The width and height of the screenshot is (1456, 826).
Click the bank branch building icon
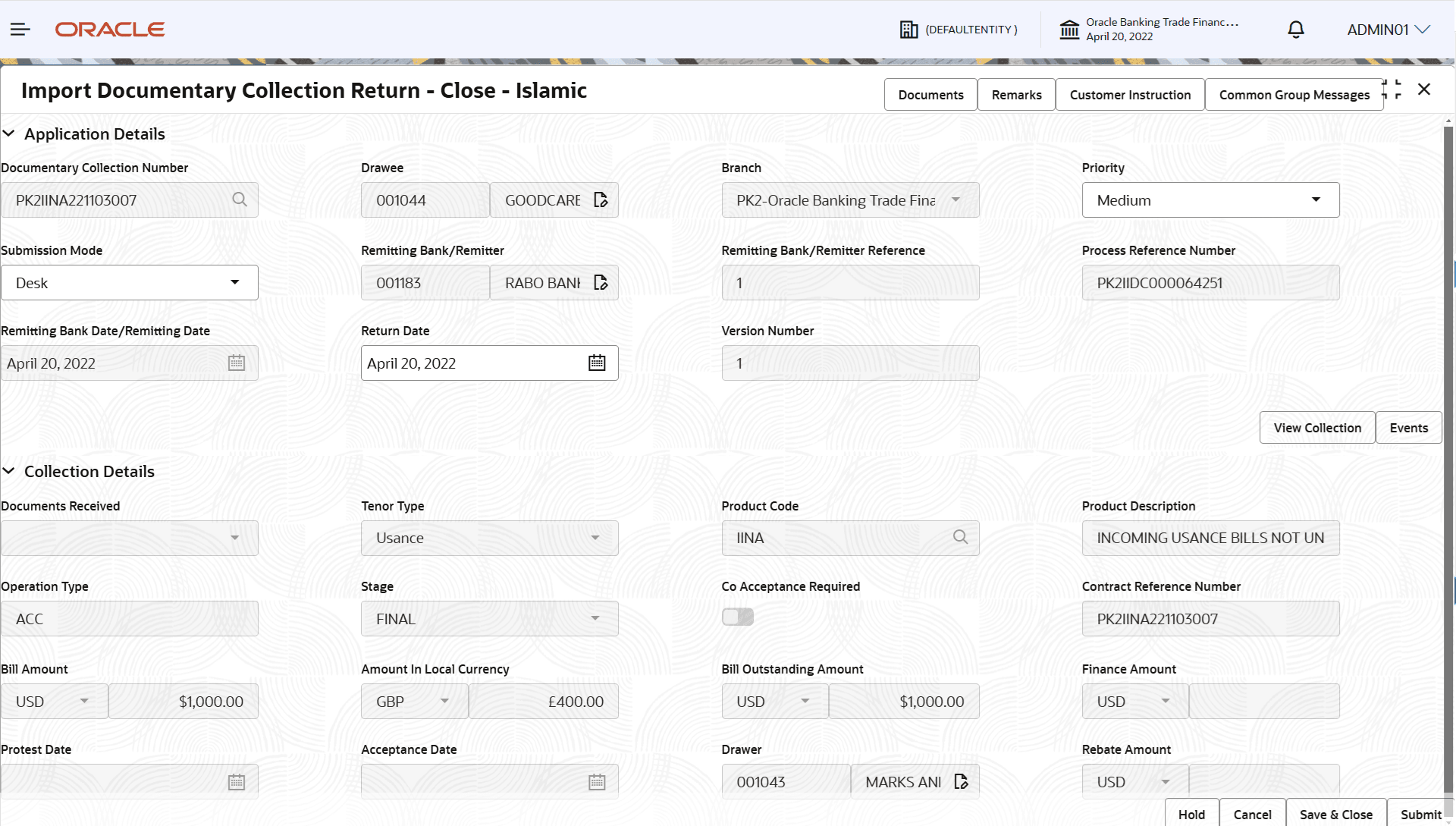(1069, 30)
